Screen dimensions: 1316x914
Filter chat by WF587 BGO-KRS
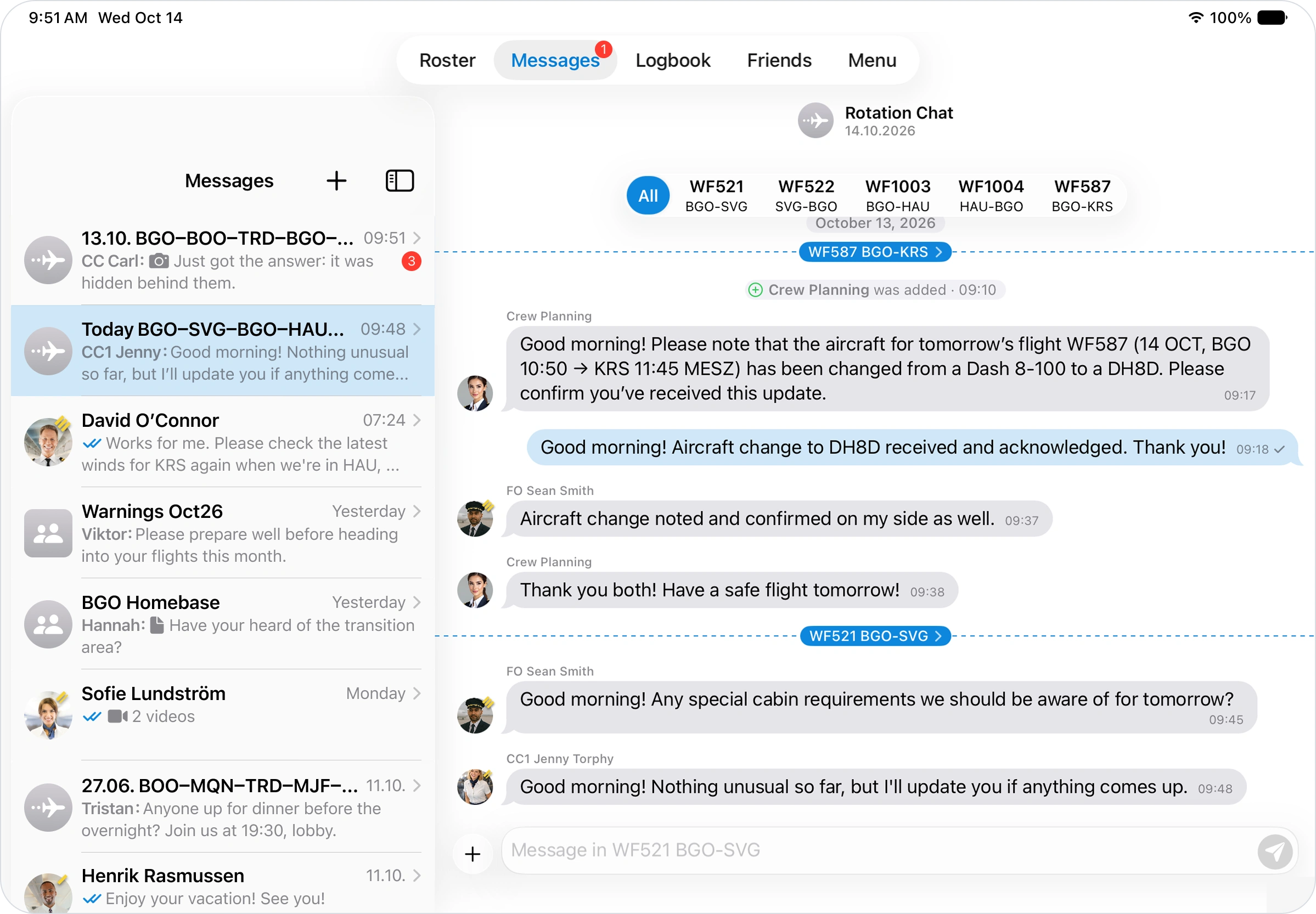click(1082, 195)
